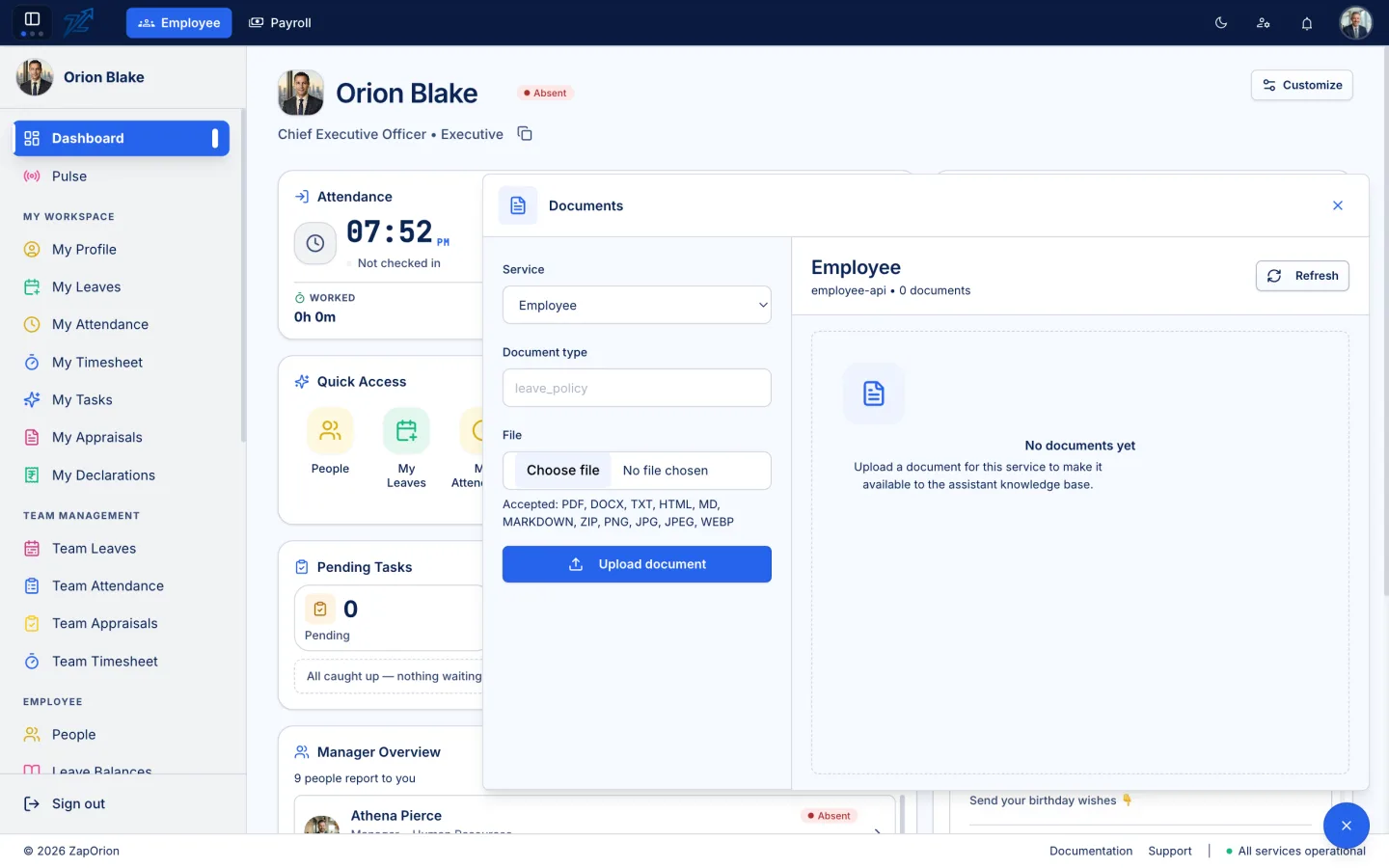Click the My Declarations receipt icon

point(32,475)
